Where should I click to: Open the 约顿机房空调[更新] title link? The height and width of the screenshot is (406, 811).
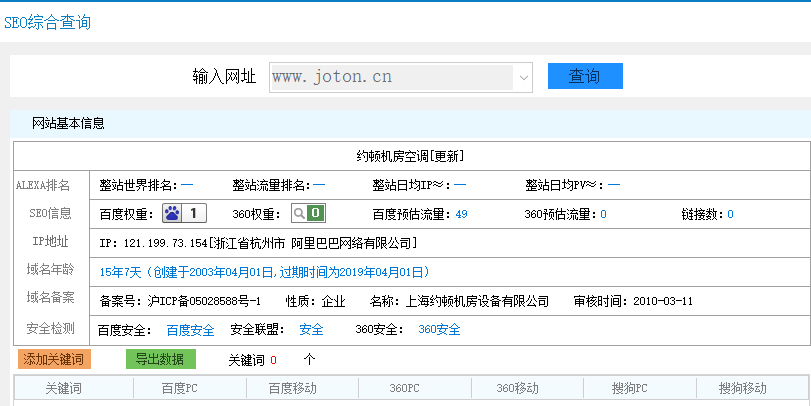point(410,156)
